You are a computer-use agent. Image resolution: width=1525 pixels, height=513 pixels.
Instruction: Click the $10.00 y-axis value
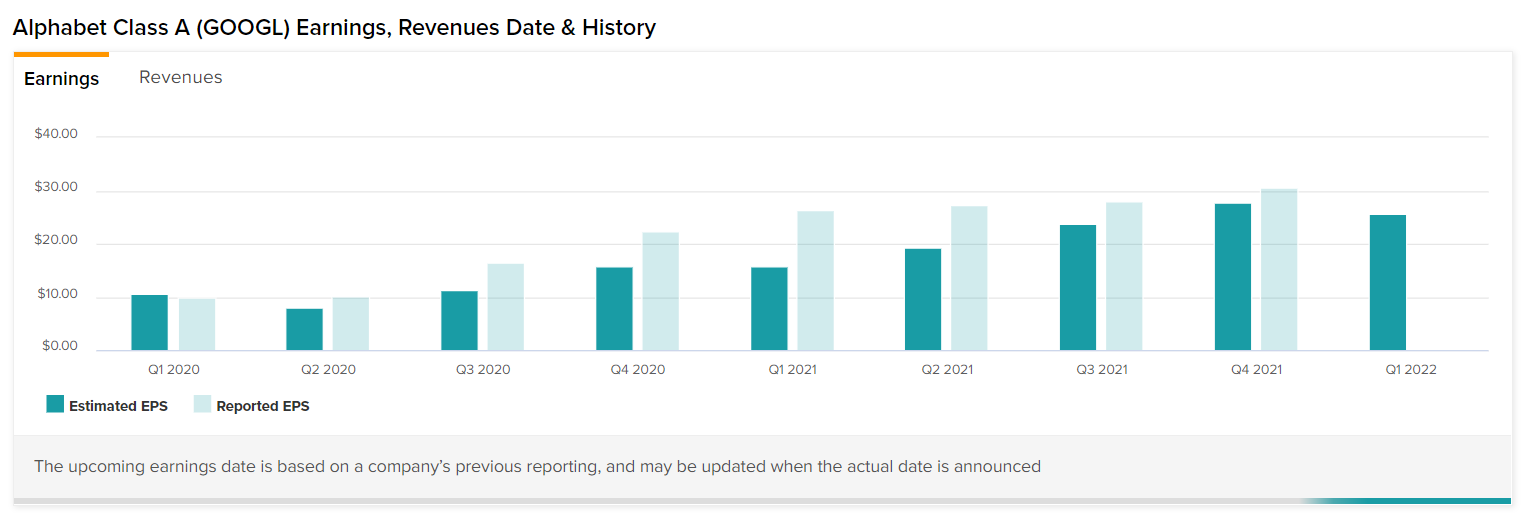pos(57,294)
